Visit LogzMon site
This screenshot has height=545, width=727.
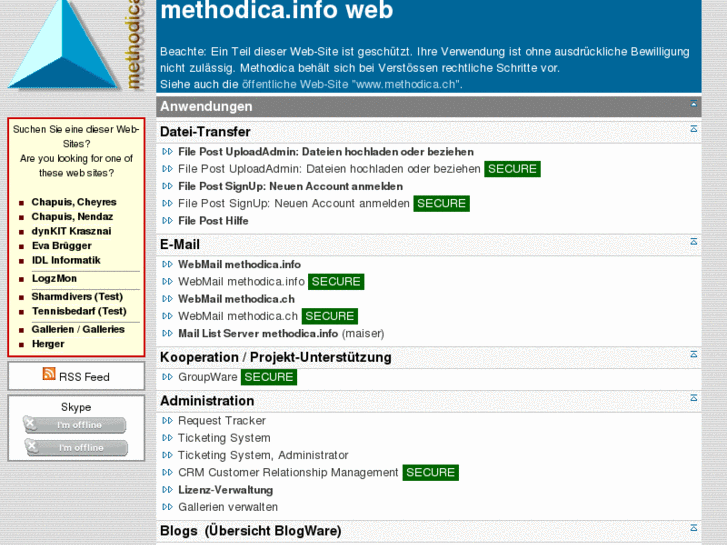[x=54, y=278]
